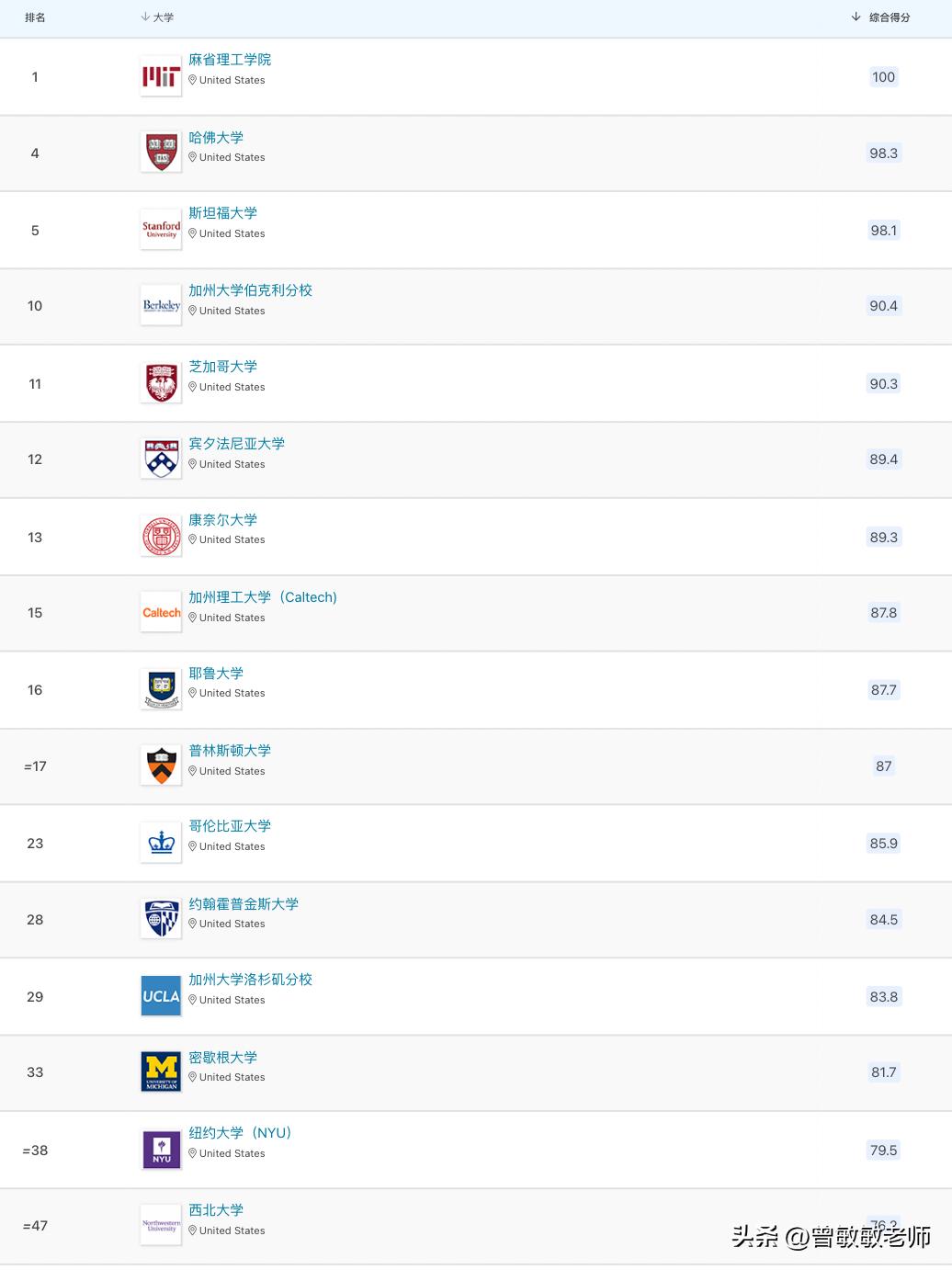Click the NYU purple logo
Image resolution: width=952 pixels, height=1270 pixels.
point(161,1150)
